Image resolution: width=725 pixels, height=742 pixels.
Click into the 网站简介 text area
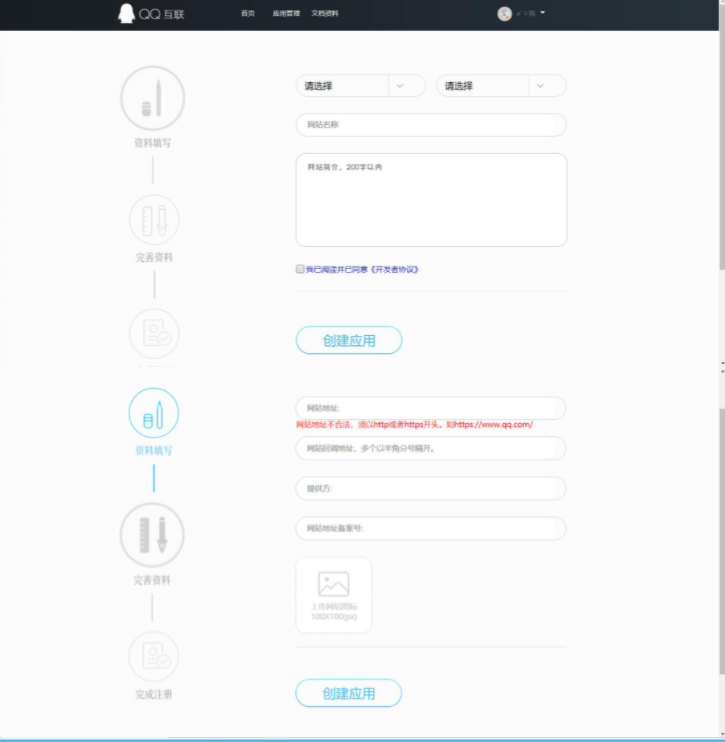pyautogui.click(x=431, y=200)
